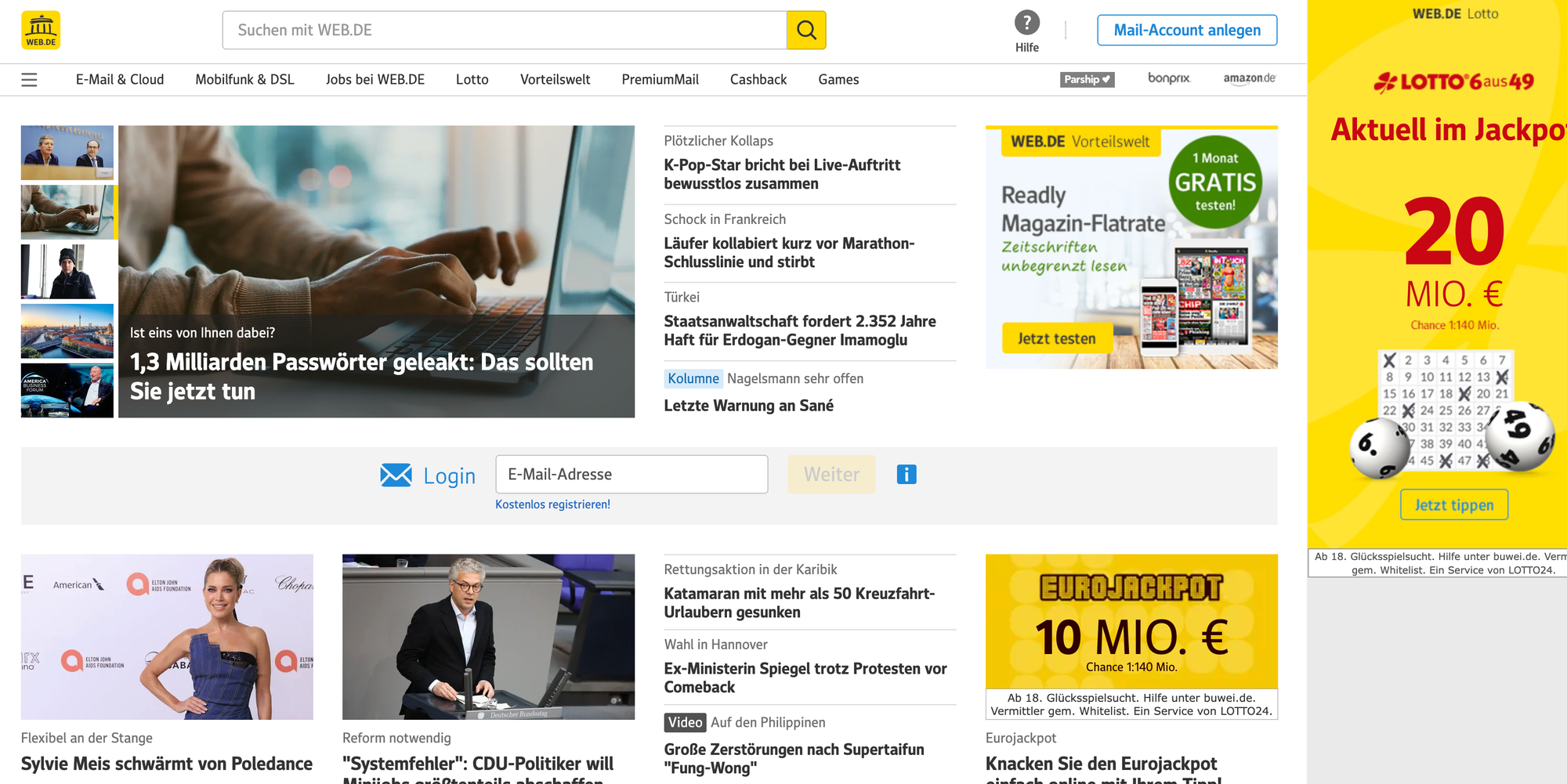Open the hamburger navigation menu
The height and width of the screenshot is (784, 1567).
coord(29,79)
